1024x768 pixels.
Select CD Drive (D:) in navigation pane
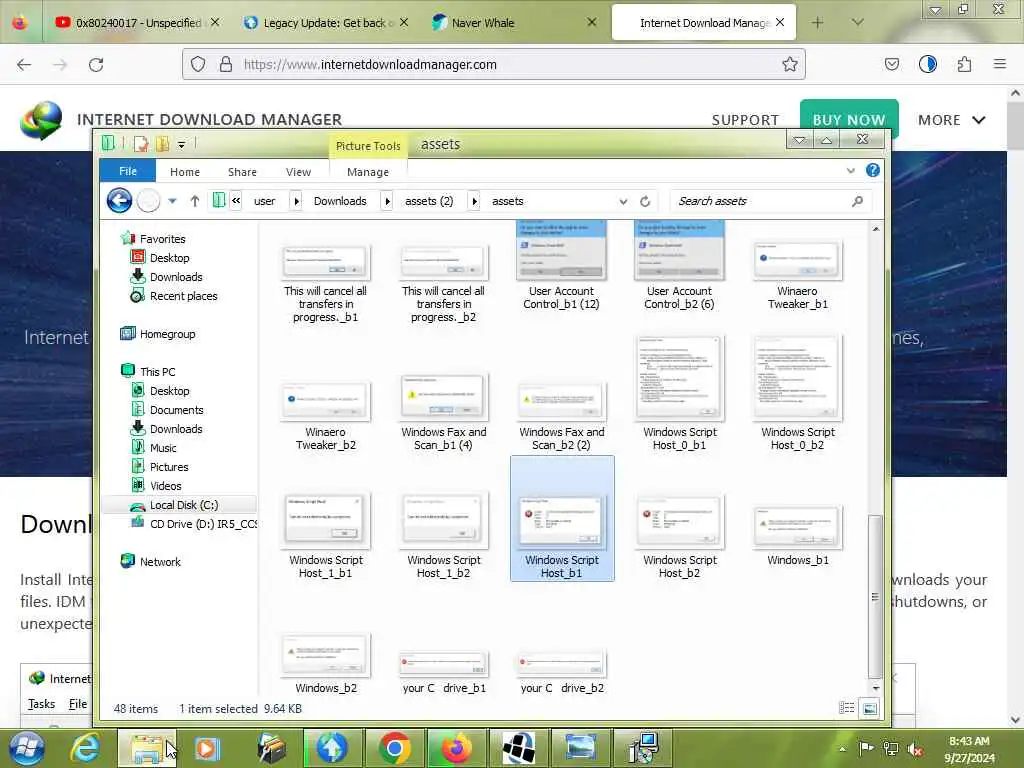[195, 524]
